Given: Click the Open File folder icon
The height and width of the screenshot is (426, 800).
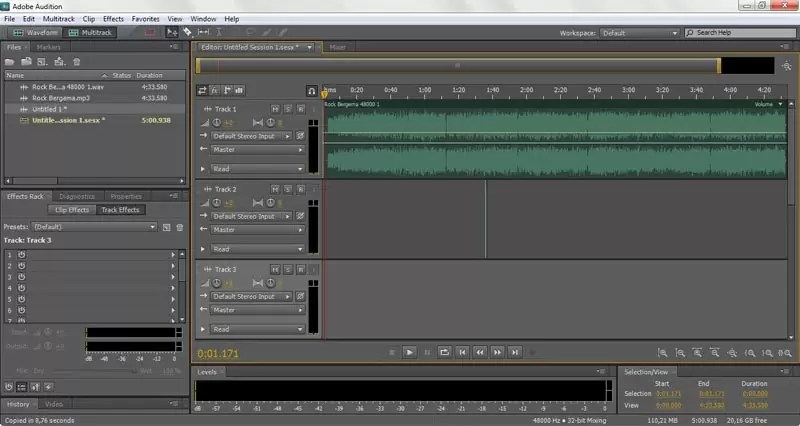Looking at the screenshot, I should (x=9, y=62).
